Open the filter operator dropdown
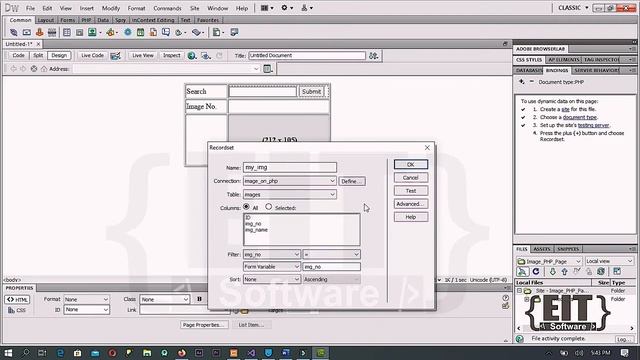The image size is (640, 360). tap(331, 254)
